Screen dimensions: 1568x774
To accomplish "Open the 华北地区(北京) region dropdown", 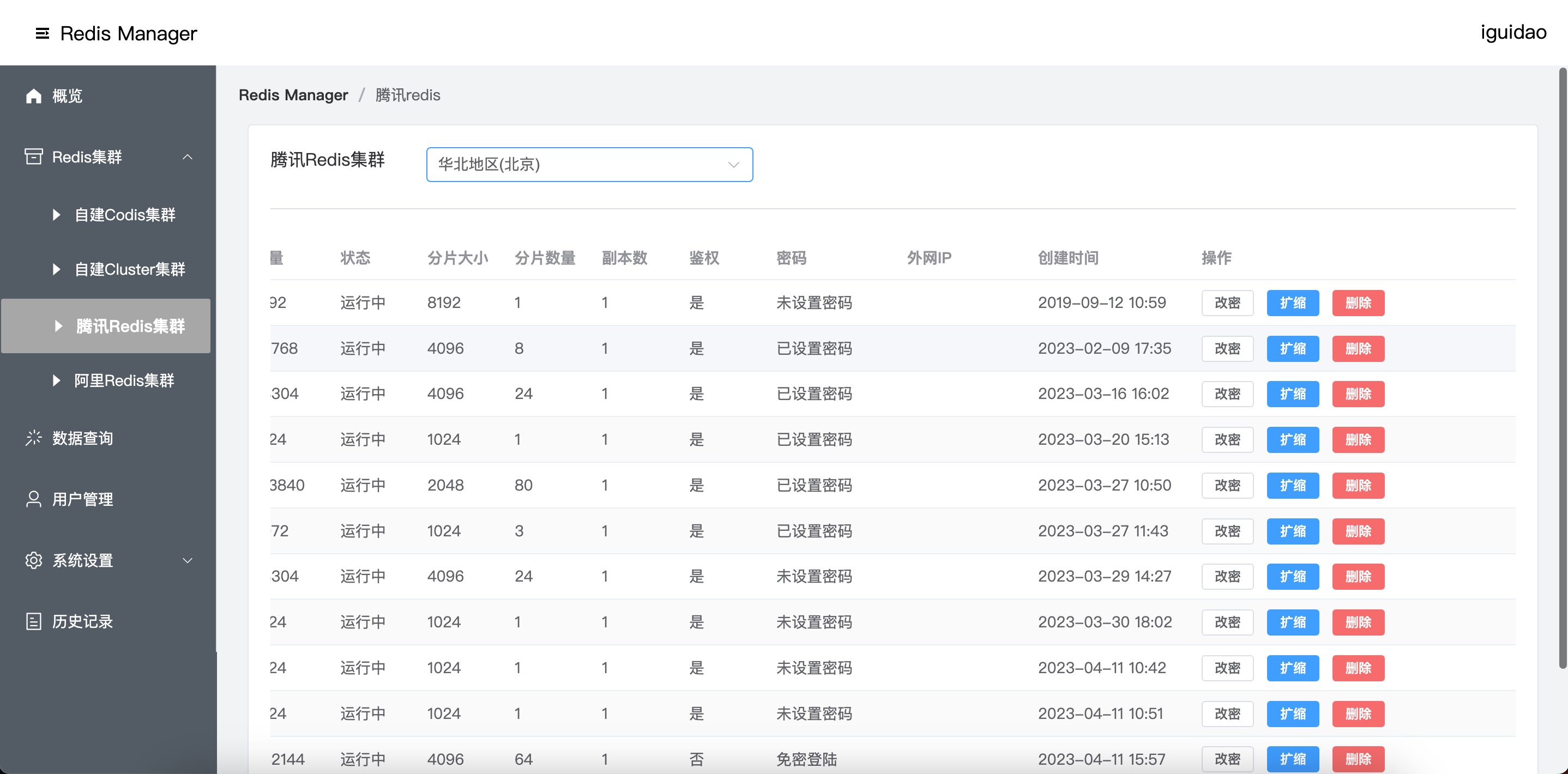I will [589, 164].
